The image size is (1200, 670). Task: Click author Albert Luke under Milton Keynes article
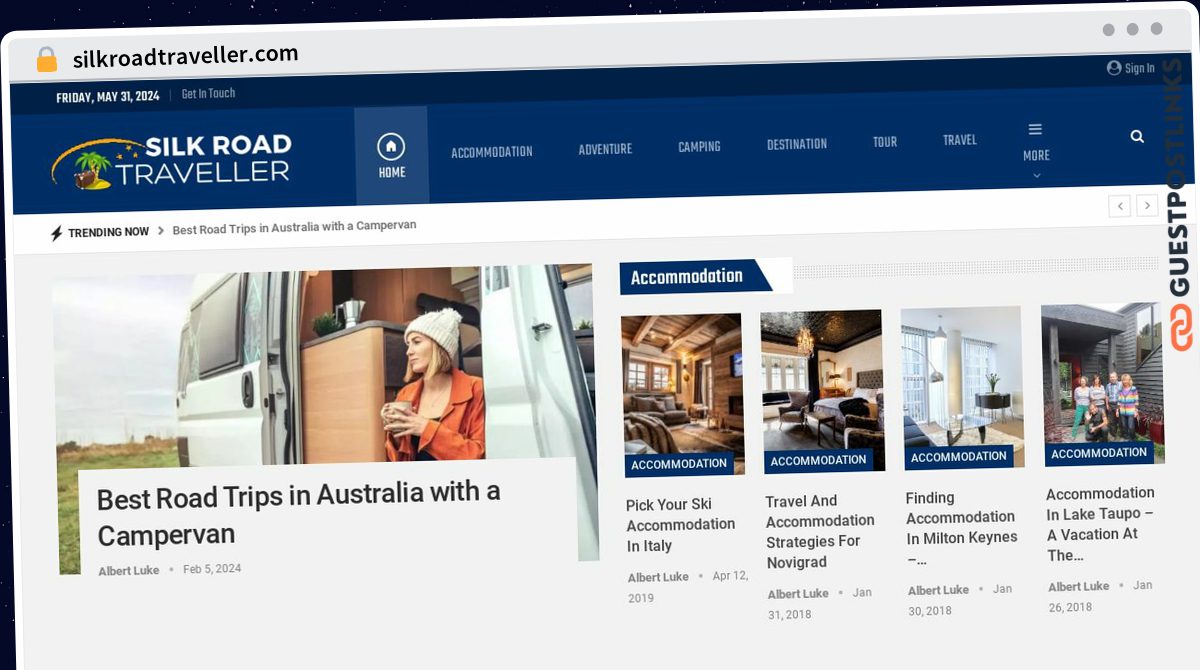tap(938, 591)
